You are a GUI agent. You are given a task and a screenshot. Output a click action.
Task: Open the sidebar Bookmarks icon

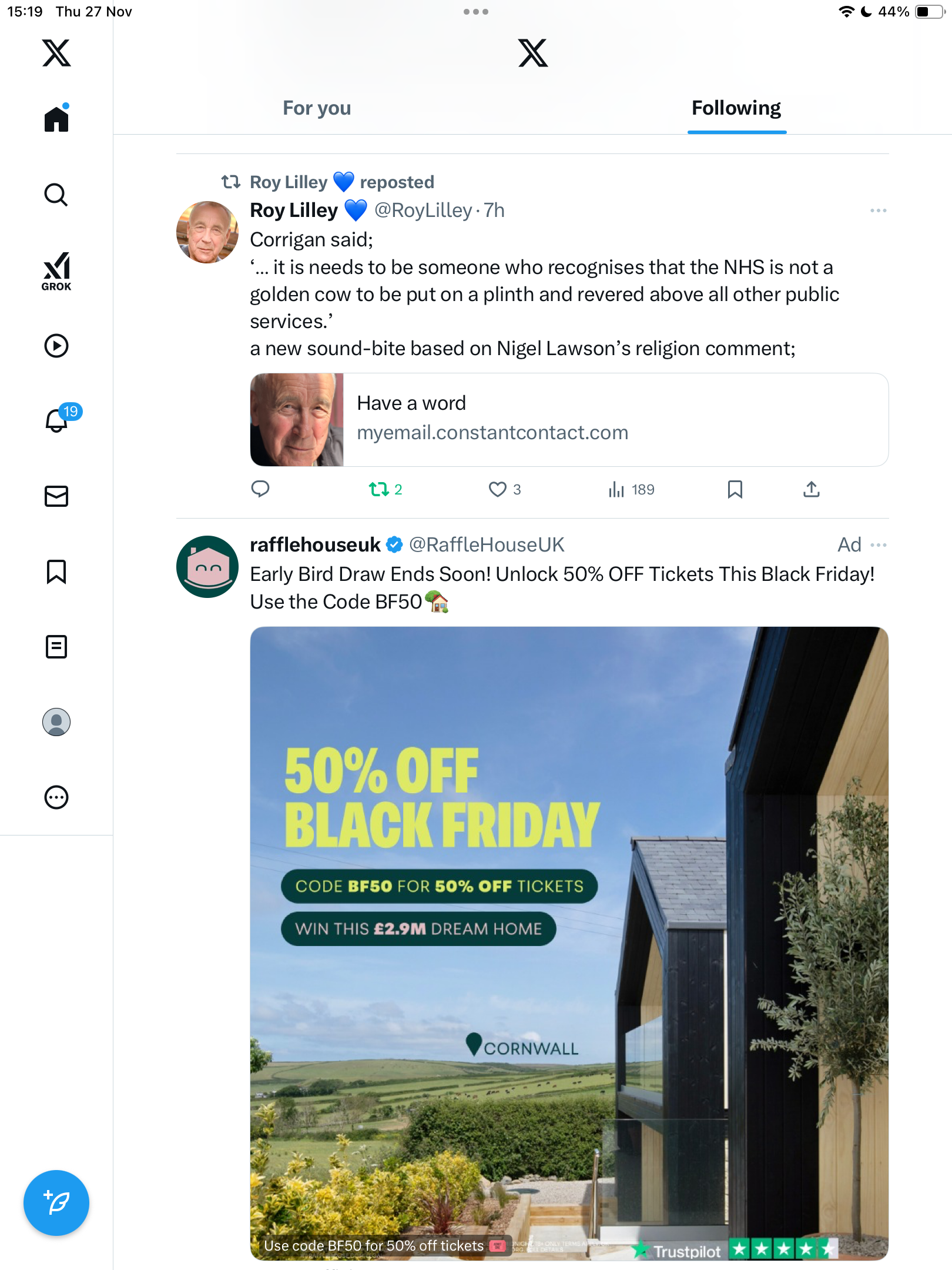[x=56, y=571]
